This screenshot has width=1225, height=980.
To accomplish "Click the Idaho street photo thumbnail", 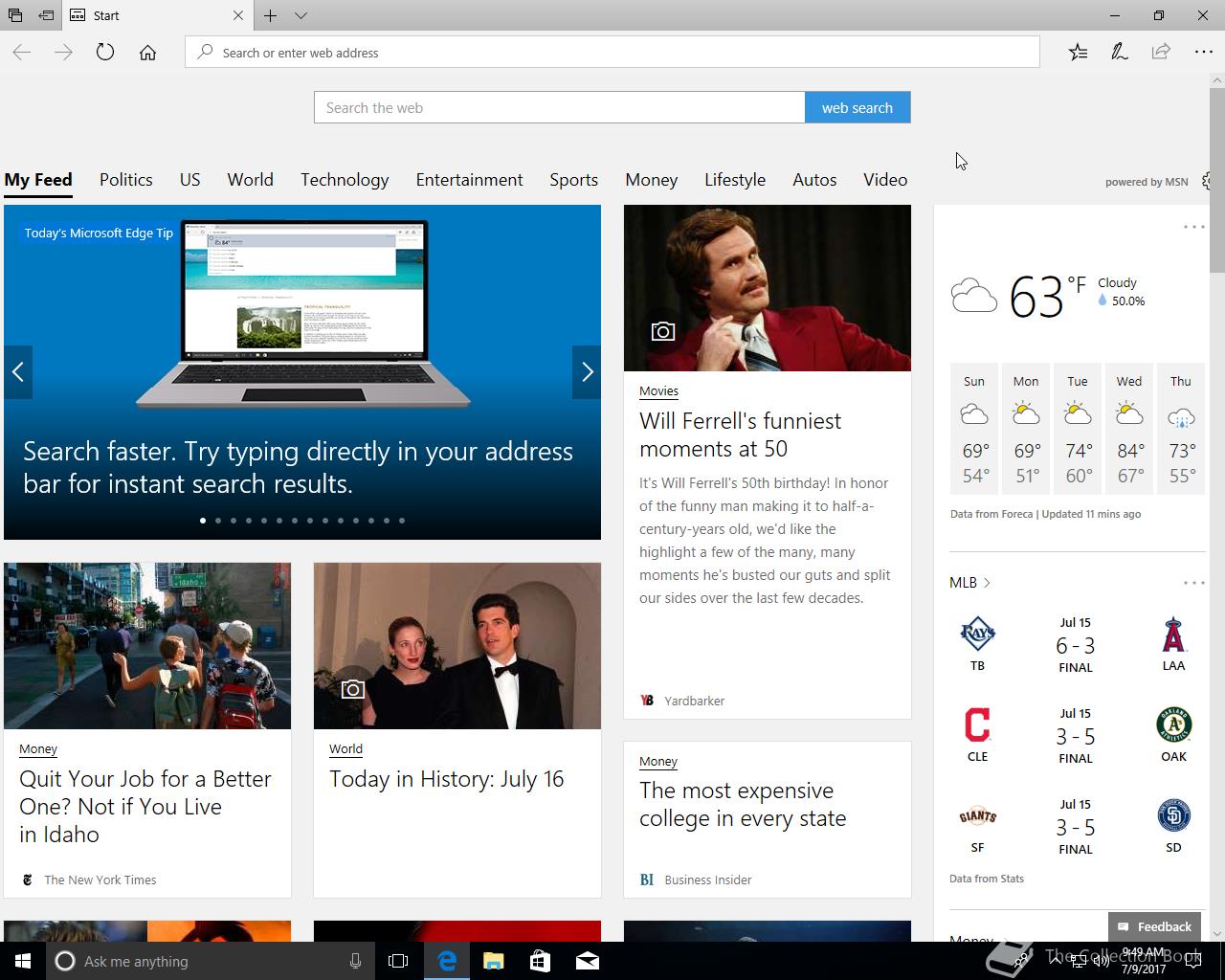I will 147,646.
